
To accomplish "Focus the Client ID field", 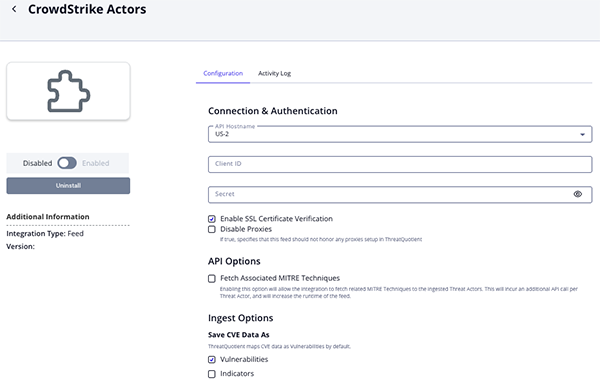I will [400, 164].
